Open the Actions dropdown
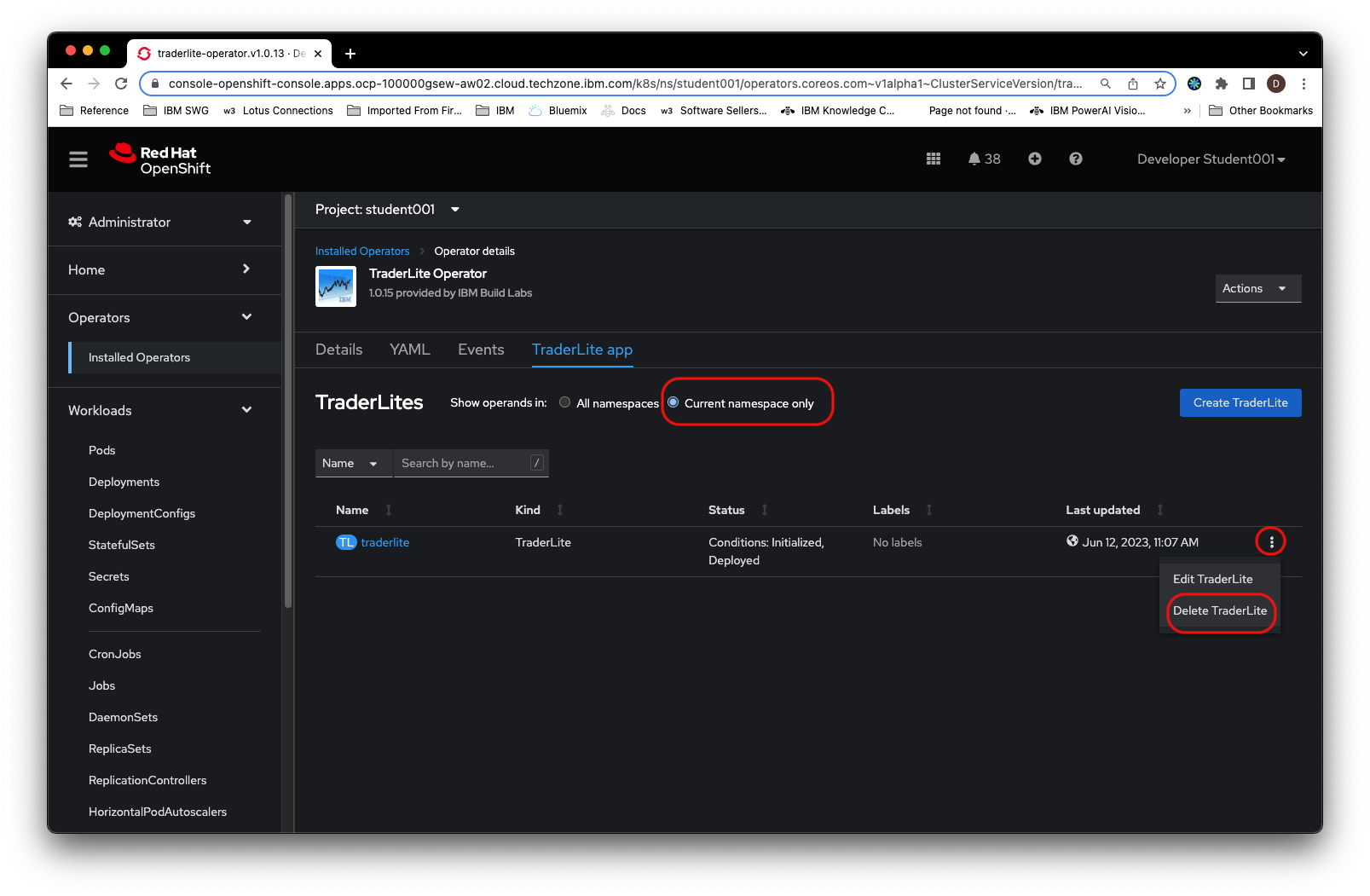Viewport: 1370px width, 896px height. (x=1257, y=288)
